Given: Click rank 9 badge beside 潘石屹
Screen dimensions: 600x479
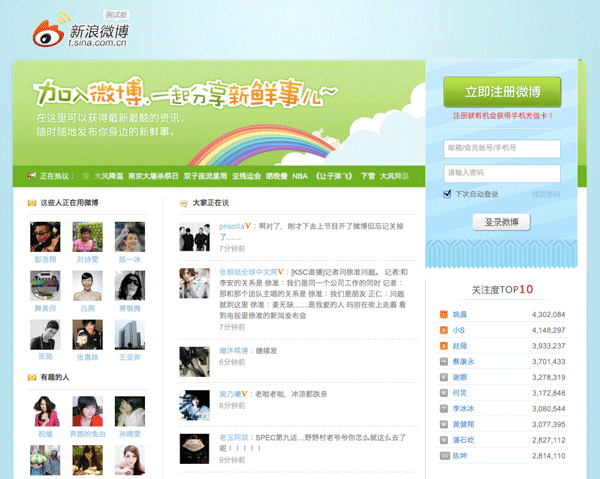Looking at the screenshot, I should pos(444,440).
